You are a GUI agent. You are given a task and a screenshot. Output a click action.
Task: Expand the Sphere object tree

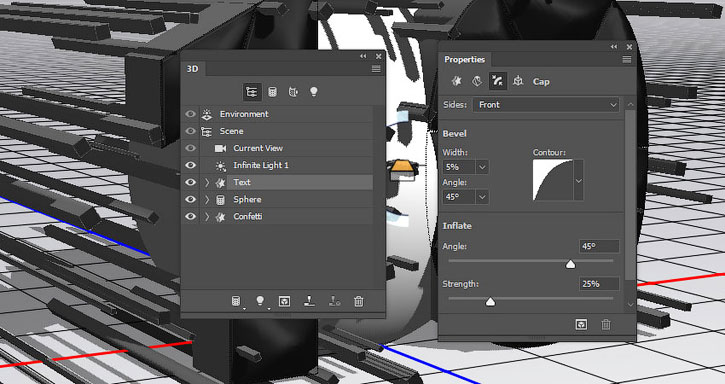[x=207, y=200]
